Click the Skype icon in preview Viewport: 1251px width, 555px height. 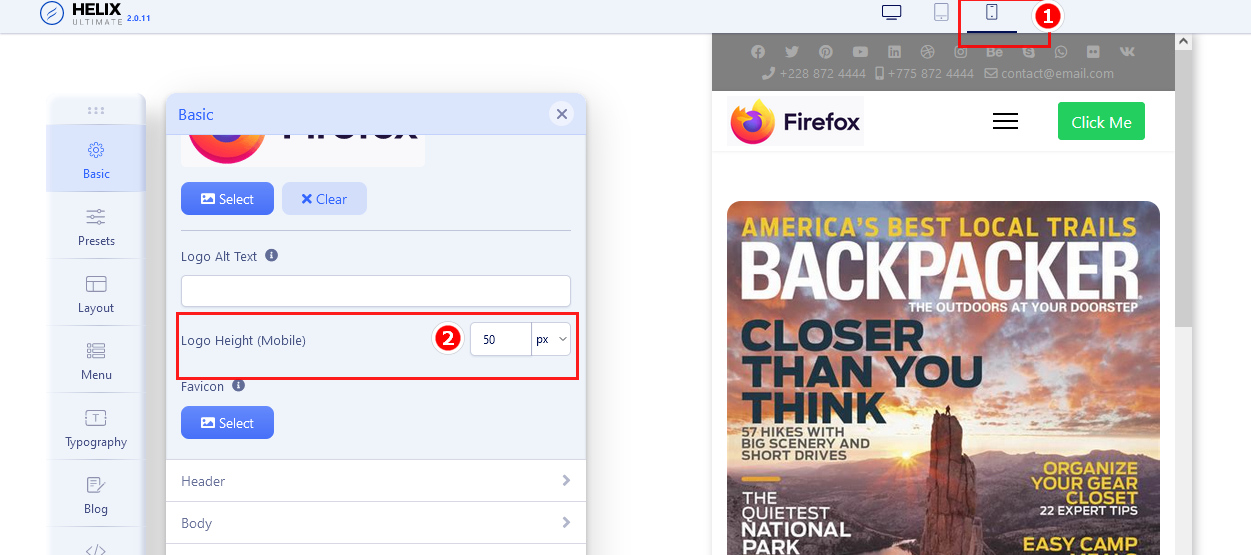point(1028,52)
